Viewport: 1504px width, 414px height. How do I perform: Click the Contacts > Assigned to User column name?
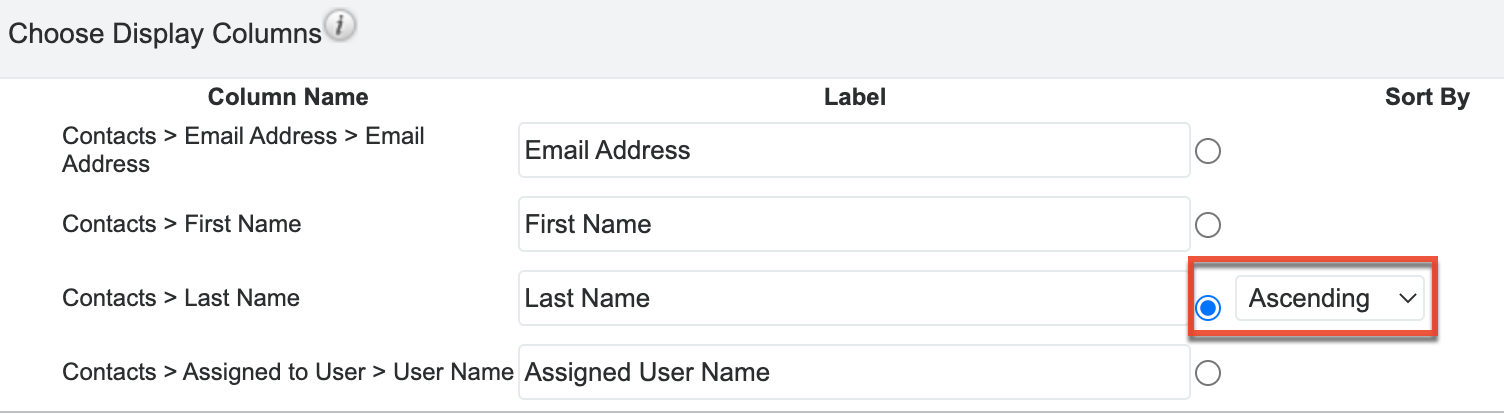(x=287, y=373)
